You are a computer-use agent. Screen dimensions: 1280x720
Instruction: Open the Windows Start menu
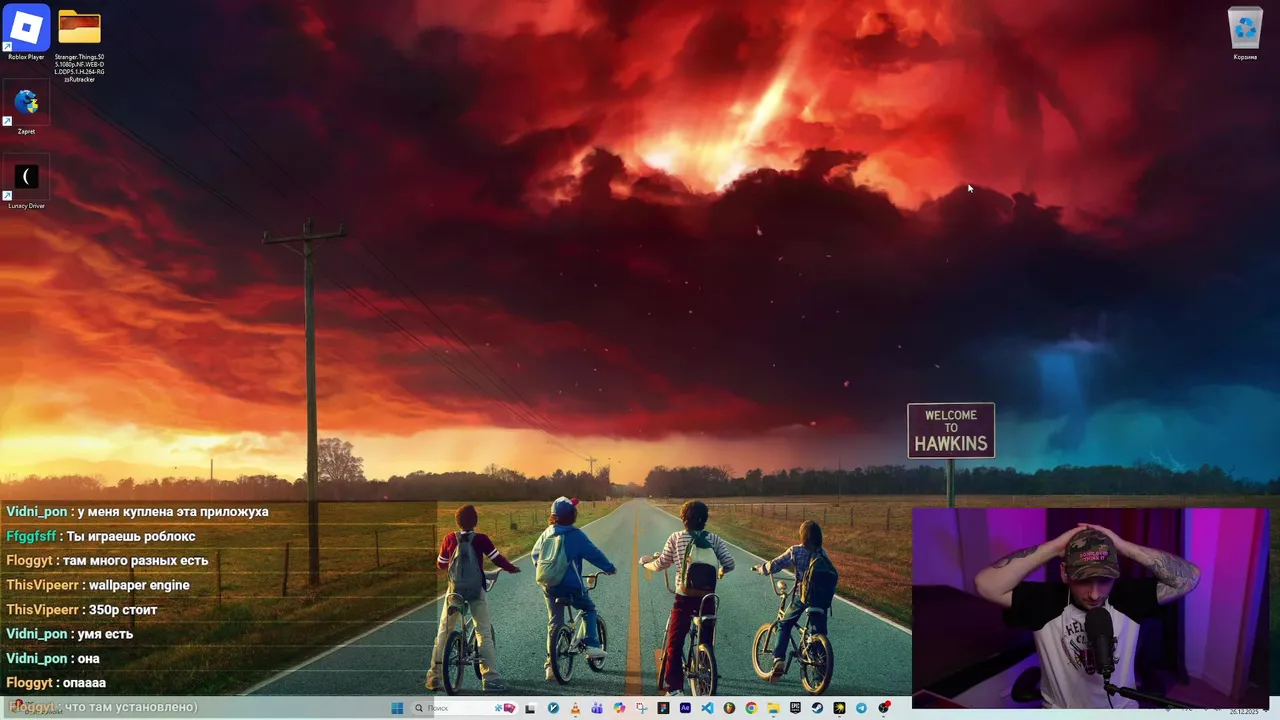pyautogui.click(x=397, y=708)
